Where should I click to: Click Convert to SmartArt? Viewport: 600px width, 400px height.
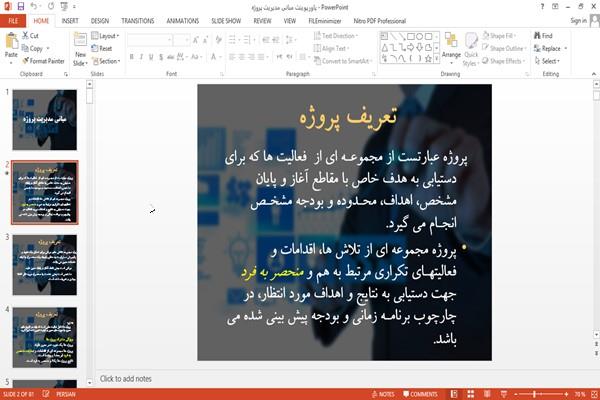tap(342, 61)
